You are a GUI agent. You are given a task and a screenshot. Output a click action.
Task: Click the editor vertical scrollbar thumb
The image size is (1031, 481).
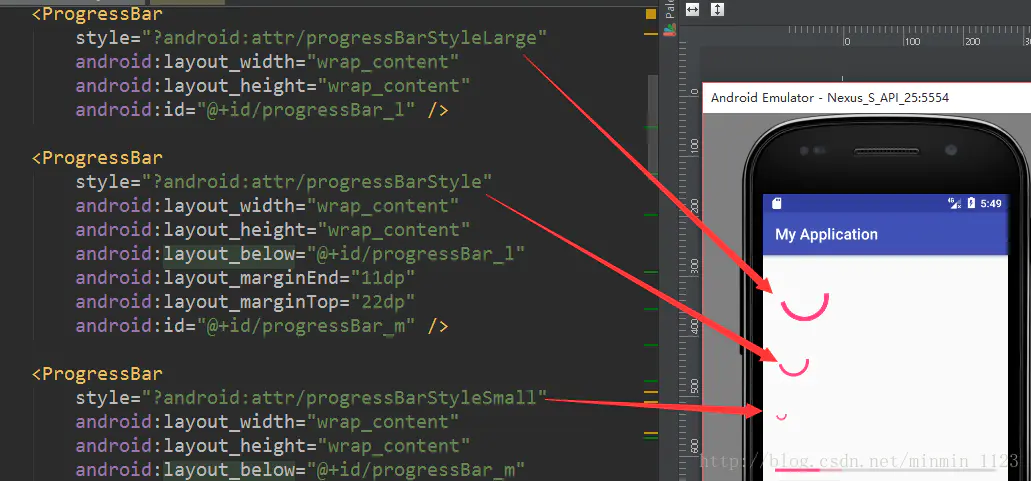[x=653, y=125]
